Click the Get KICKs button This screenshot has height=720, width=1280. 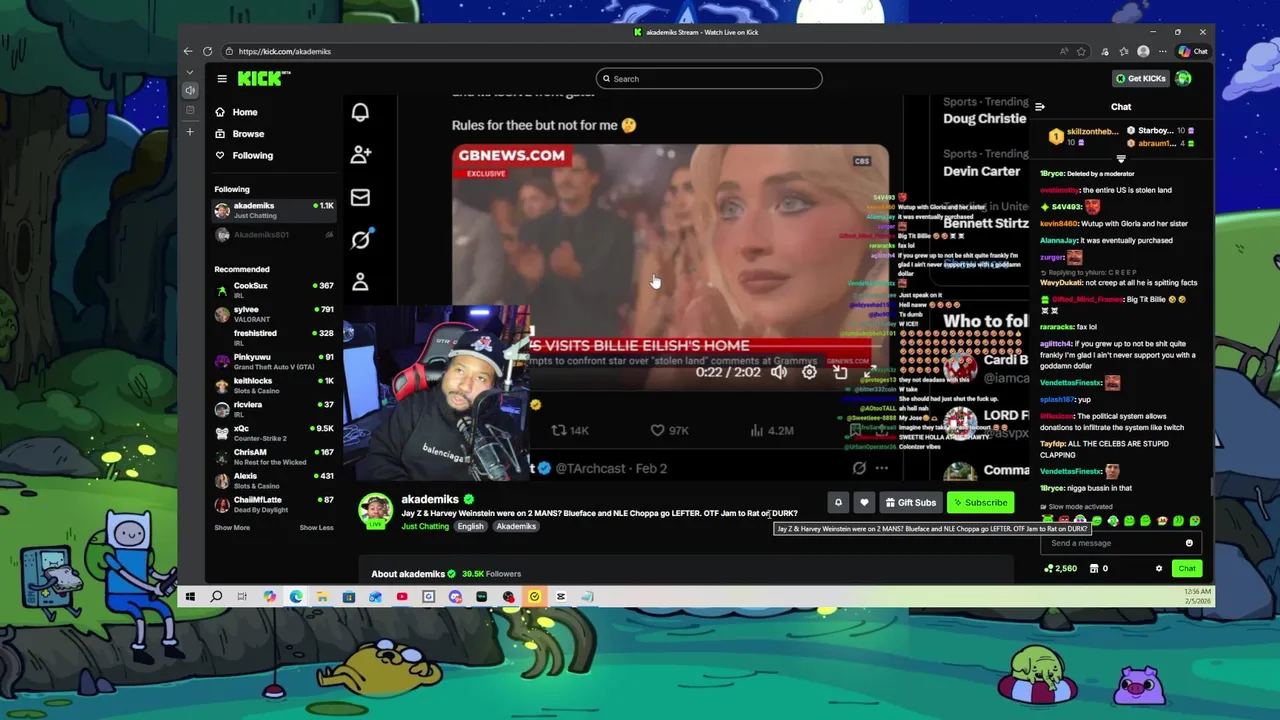click(x=1140, y=78)
